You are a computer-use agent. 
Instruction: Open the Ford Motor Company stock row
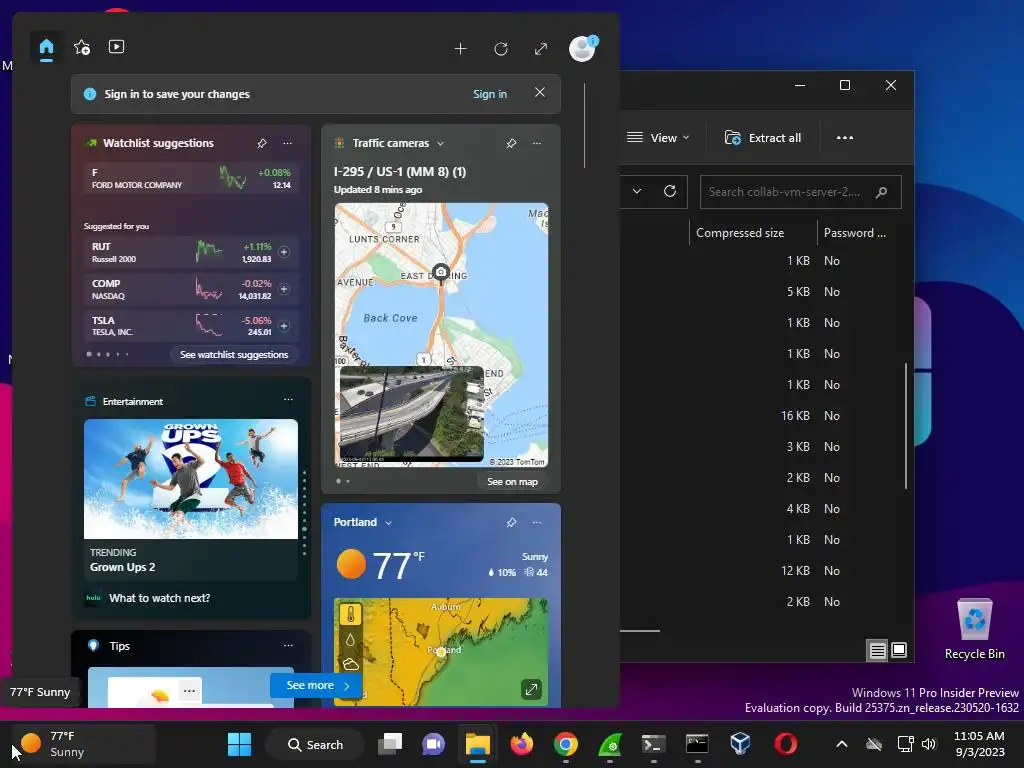click(191, 178)
